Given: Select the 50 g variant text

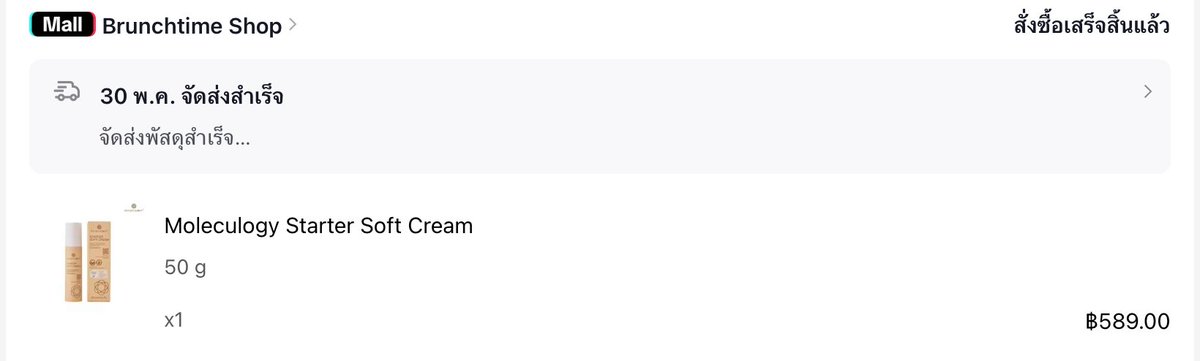Looking at the screenshot, I should pyautogui.click(x=185, y=269).
